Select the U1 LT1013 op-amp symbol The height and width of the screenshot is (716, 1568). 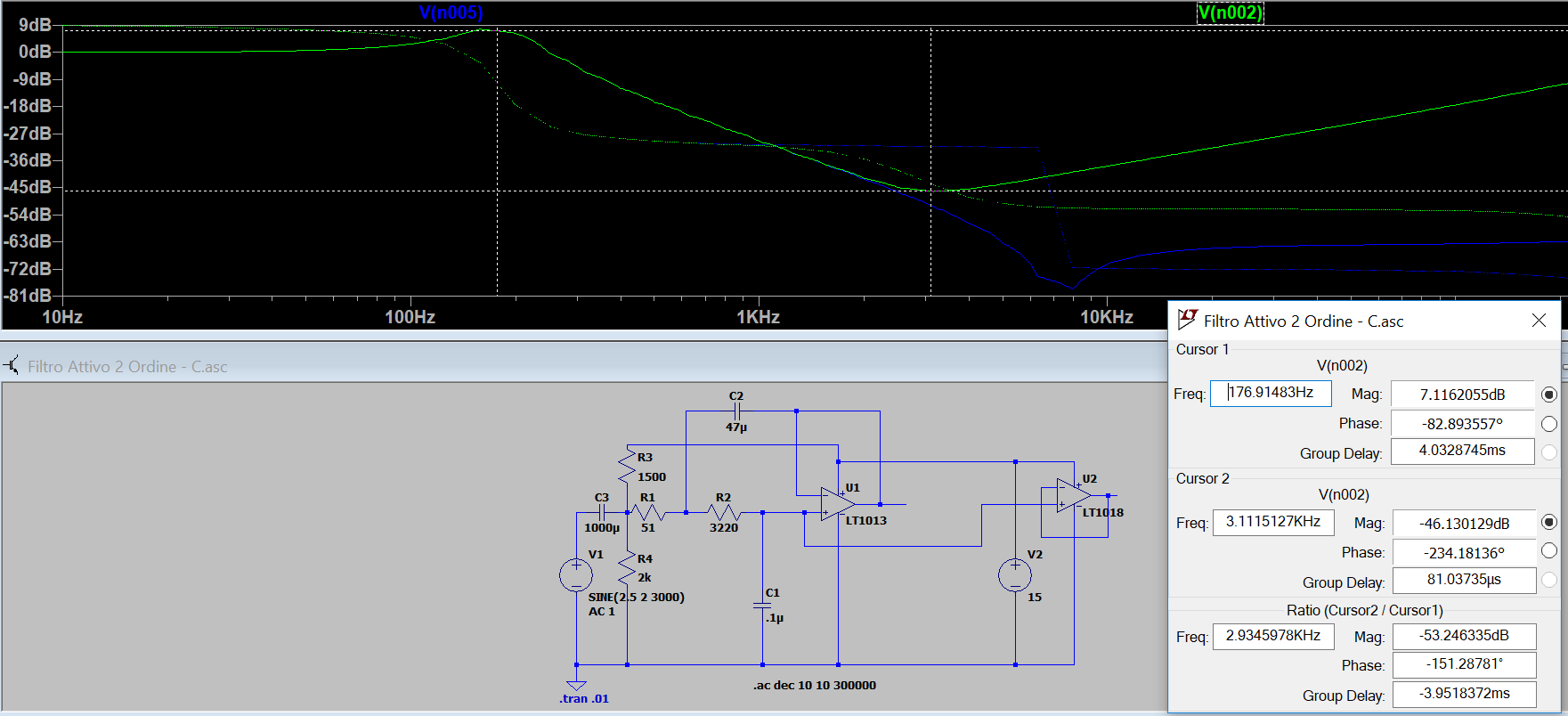pyautogui.click(x=836, y=504)
